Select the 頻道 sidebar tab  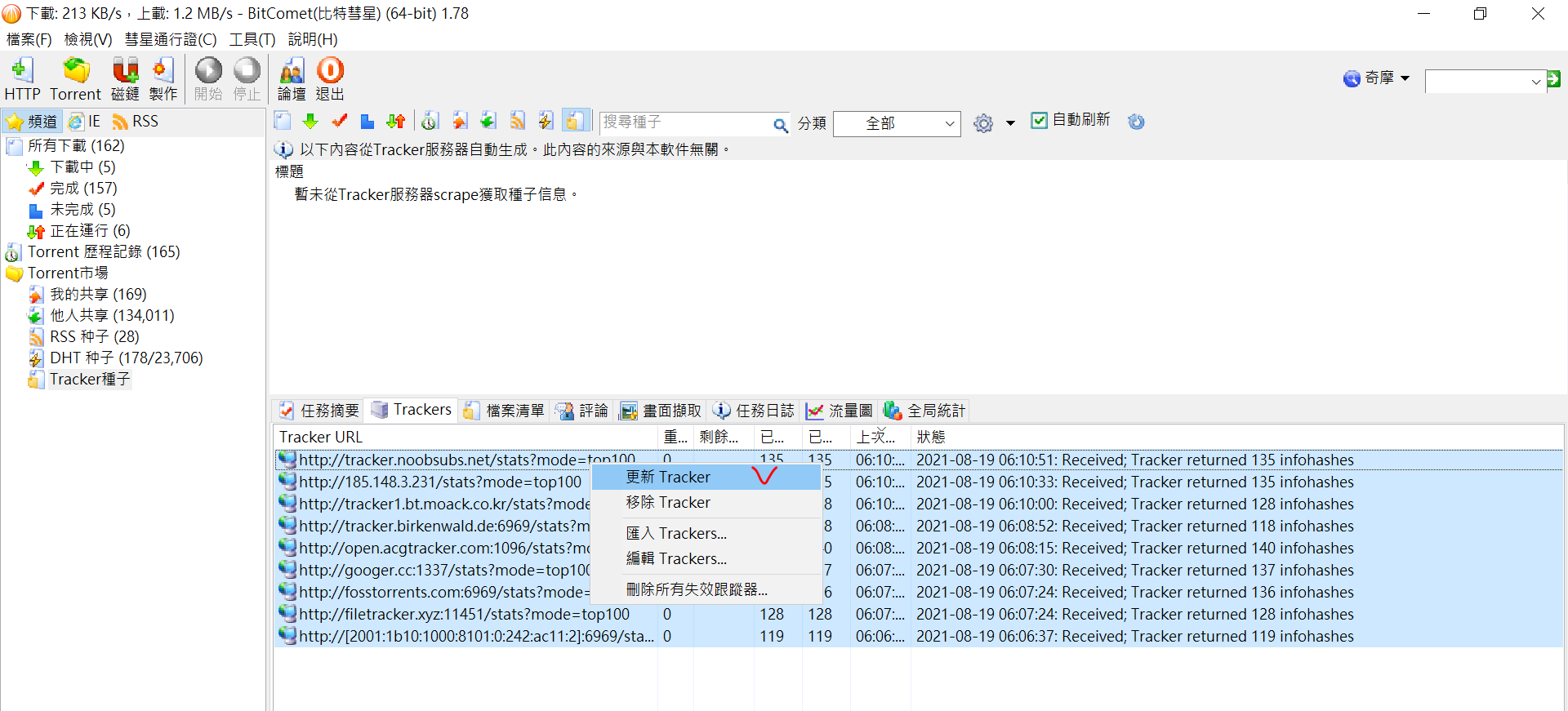coord(31,122)
